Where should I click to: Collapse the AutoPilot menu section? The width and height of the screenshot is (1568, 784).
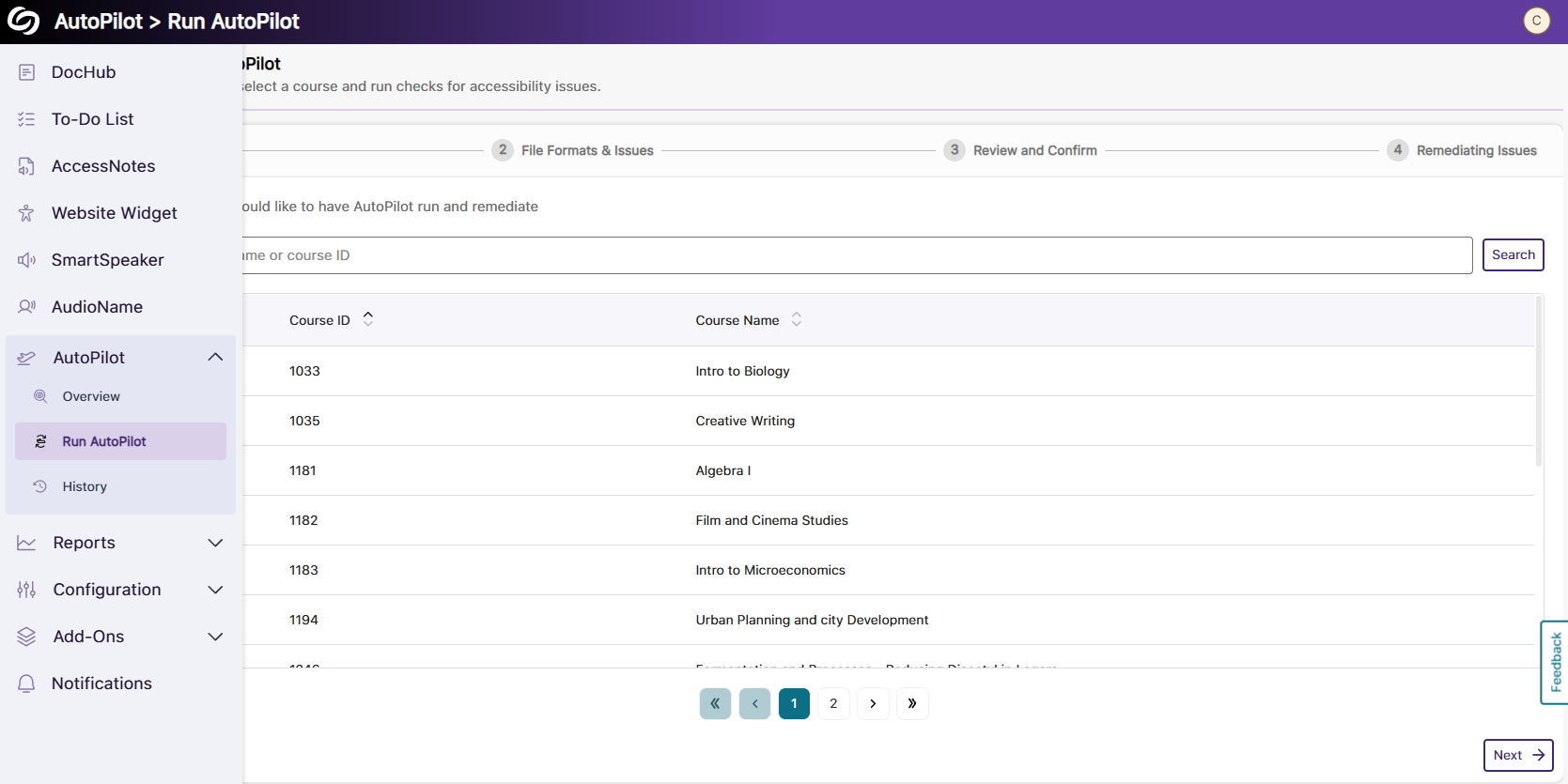click(215, 357)
